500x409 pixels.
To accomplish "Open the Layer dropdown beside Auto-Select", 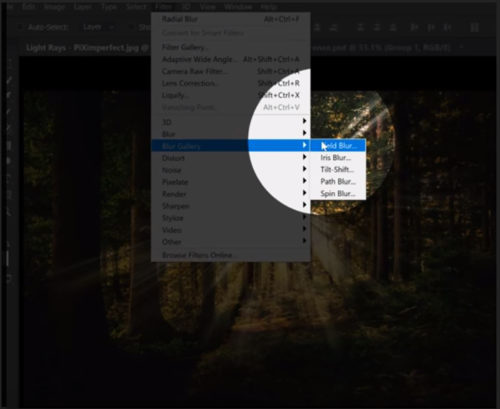I will click(x=98, y=27).
